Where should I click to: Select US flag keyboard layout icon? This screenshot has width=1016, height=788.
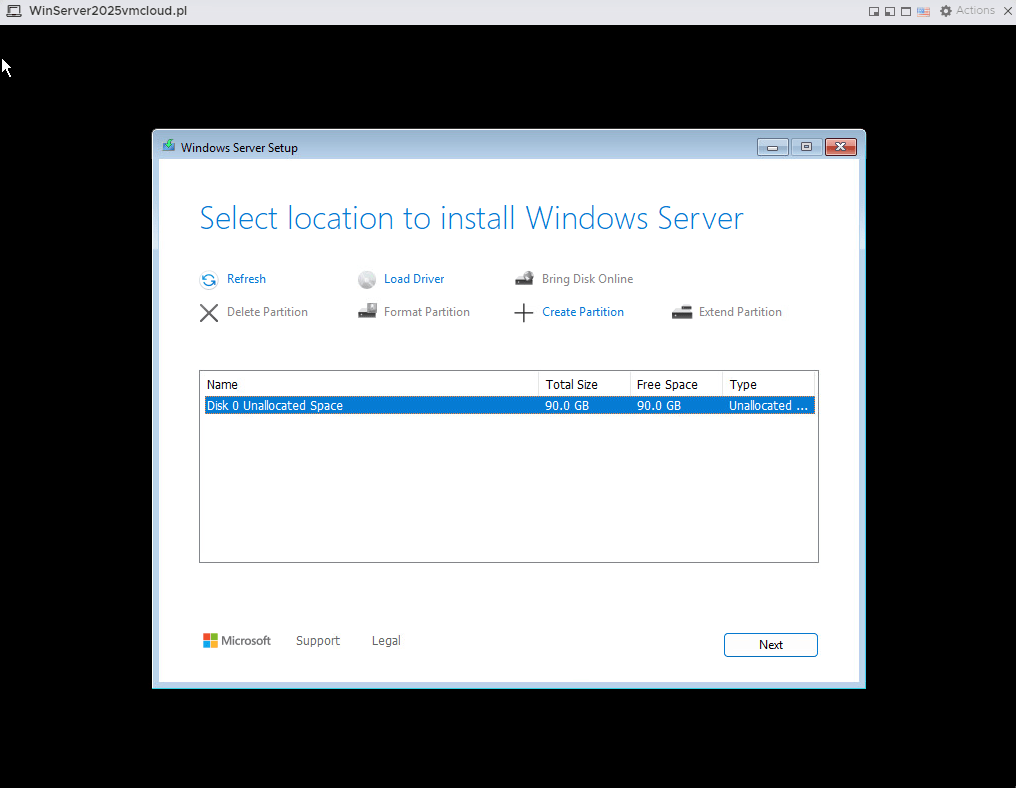tap(922, 11)
